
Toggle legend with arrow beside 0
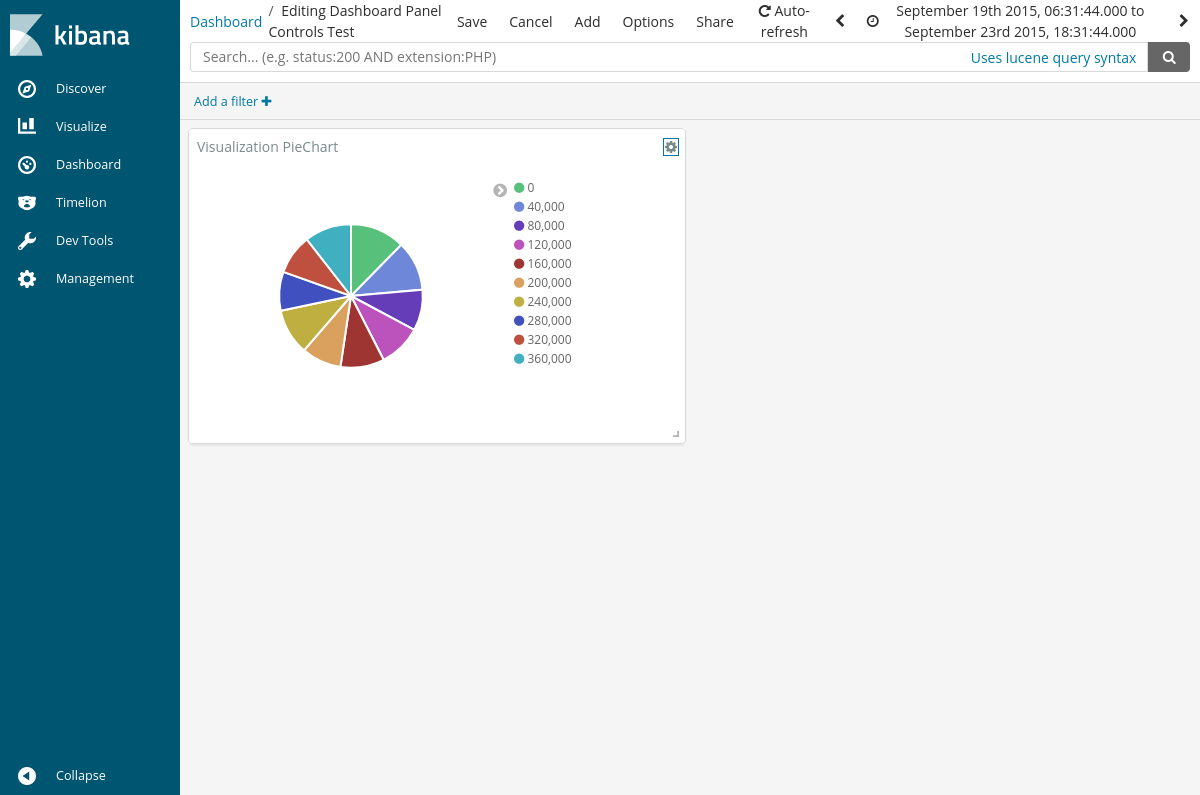click(500, 190)
